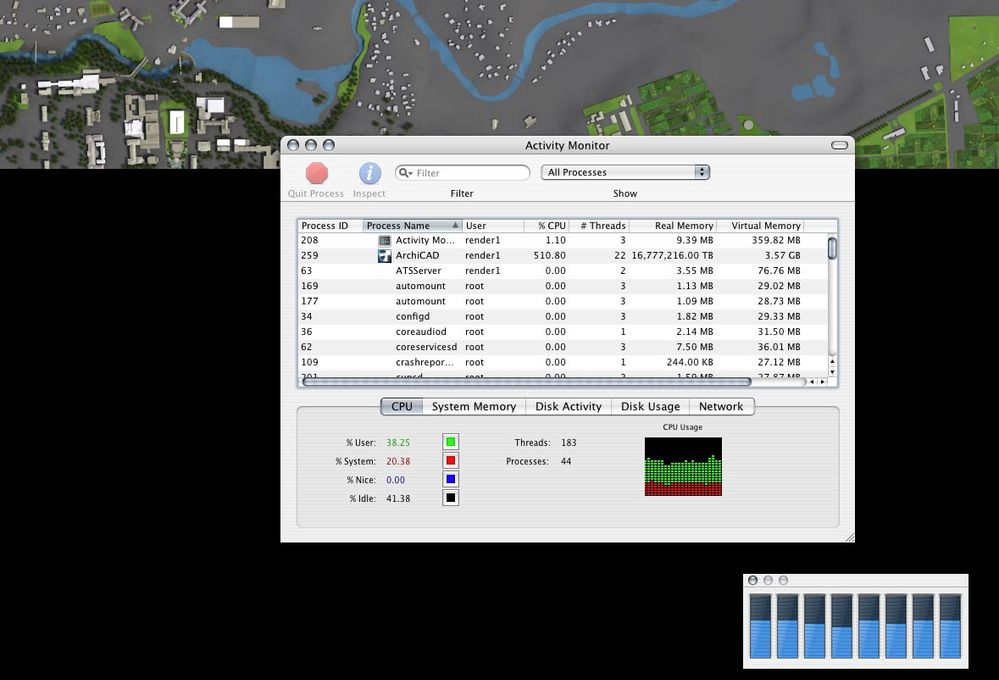Click the 38.25 % User value
Viewport: 999px width, 680px height.
(x=398, y=442)
